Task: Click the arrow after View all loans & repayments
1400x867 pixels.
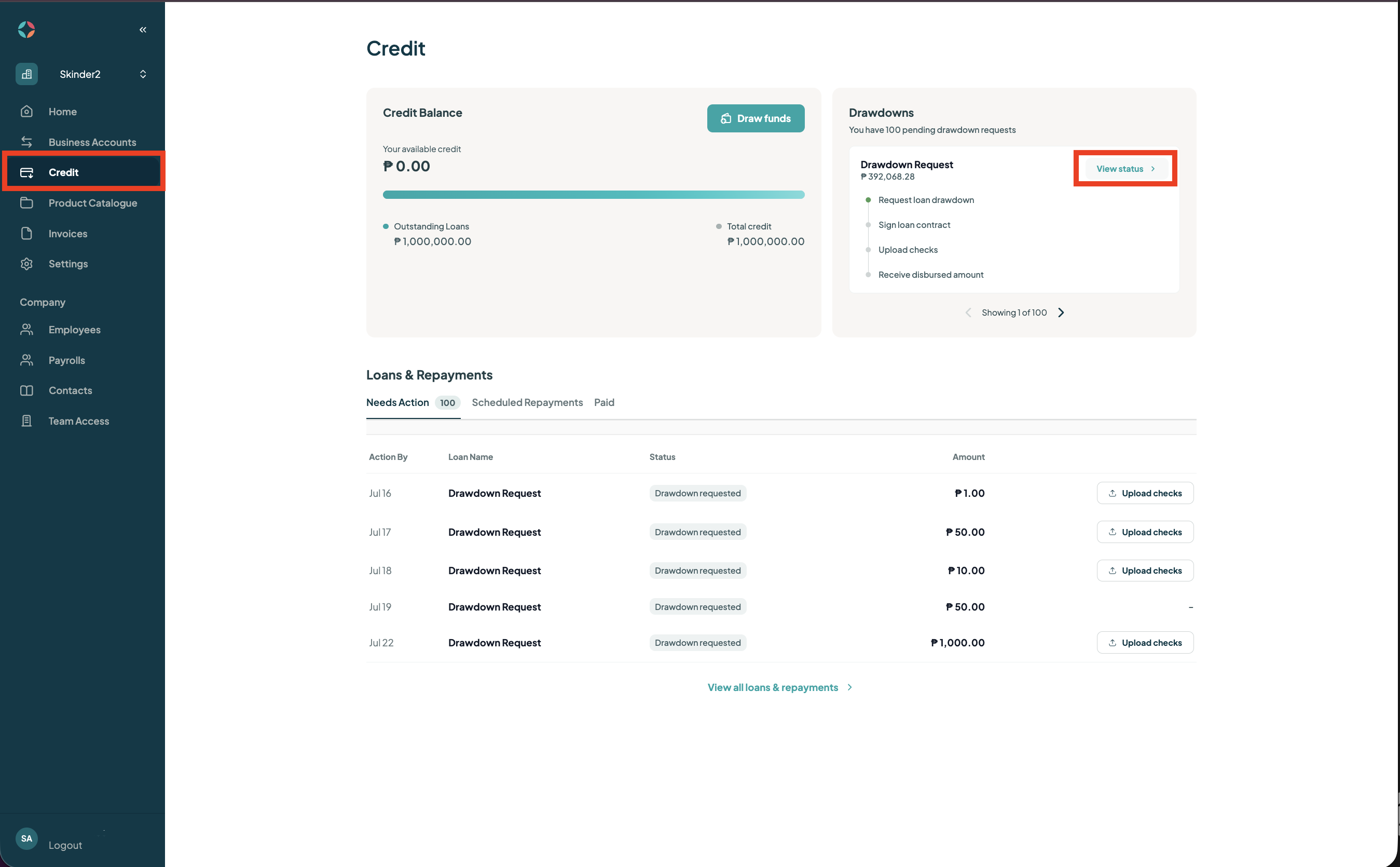Action: [x=849, y=687]
